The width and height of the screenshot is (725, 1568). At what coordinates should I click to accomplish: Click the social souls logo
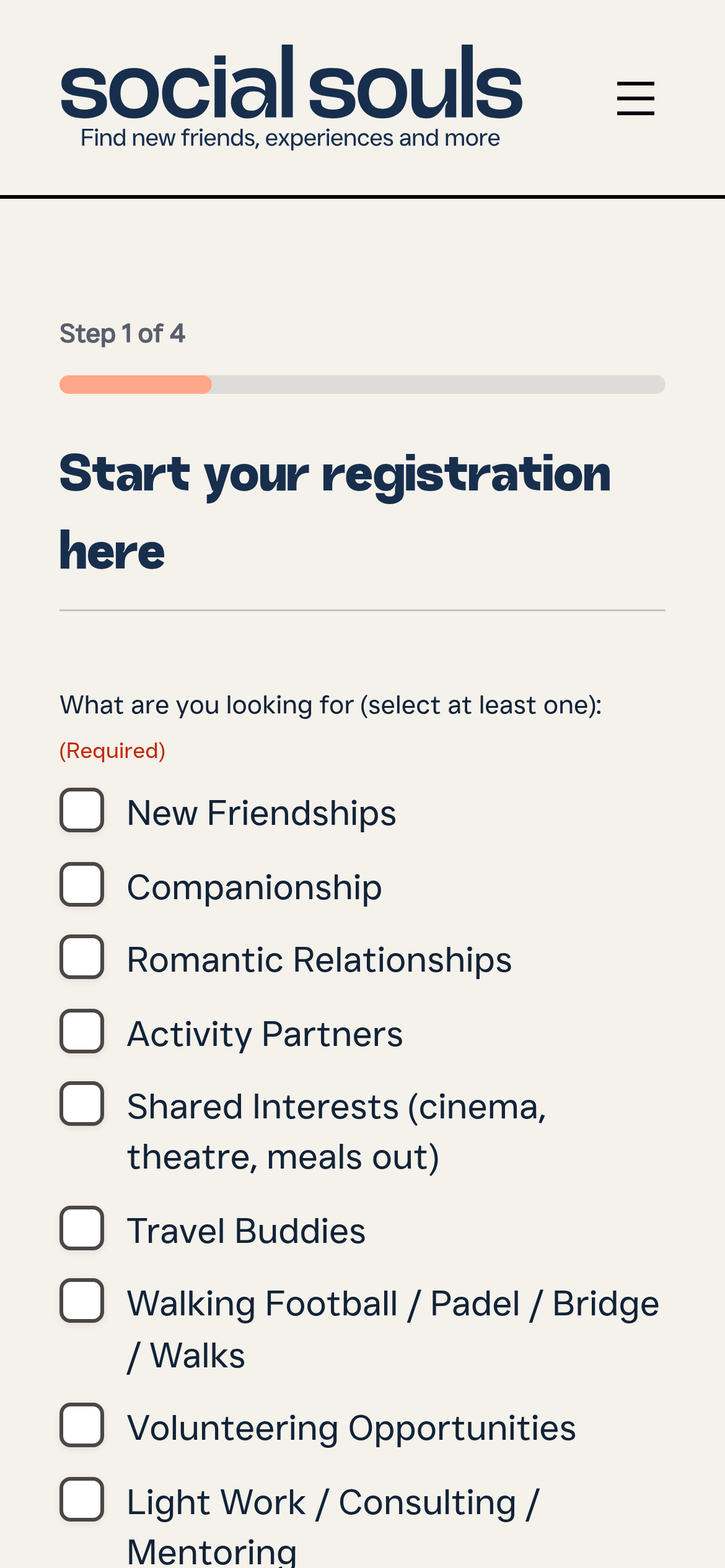click(x=291, y=84)
